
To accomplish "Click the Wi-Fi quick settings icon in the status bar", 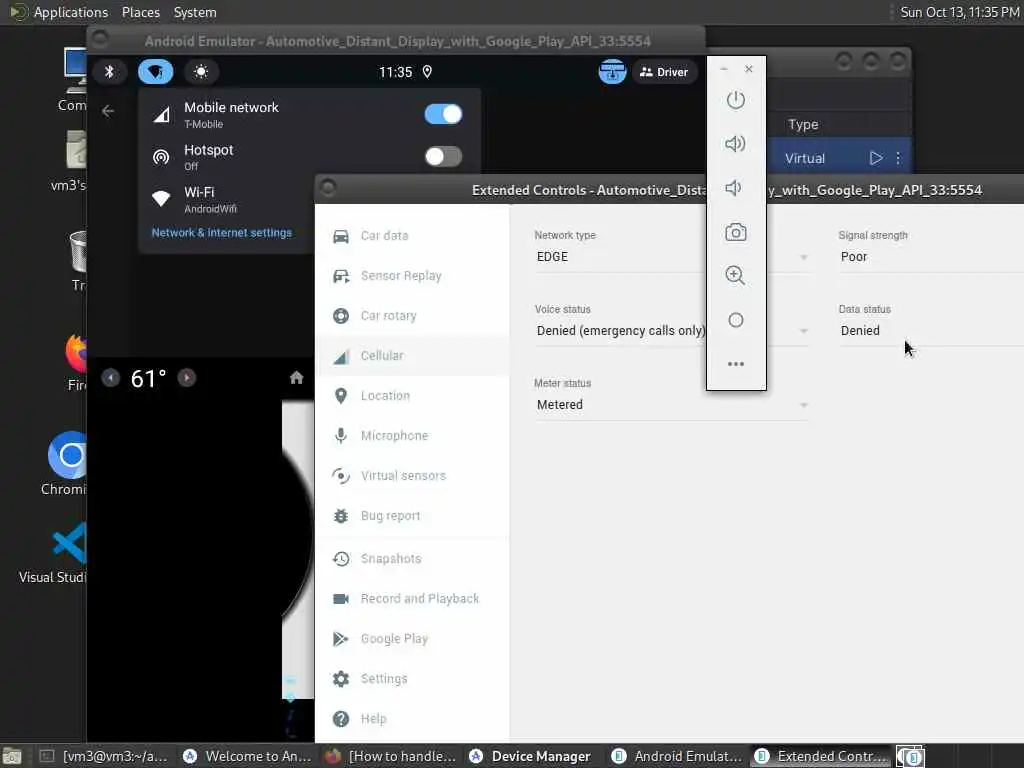I will pos(155,71).
